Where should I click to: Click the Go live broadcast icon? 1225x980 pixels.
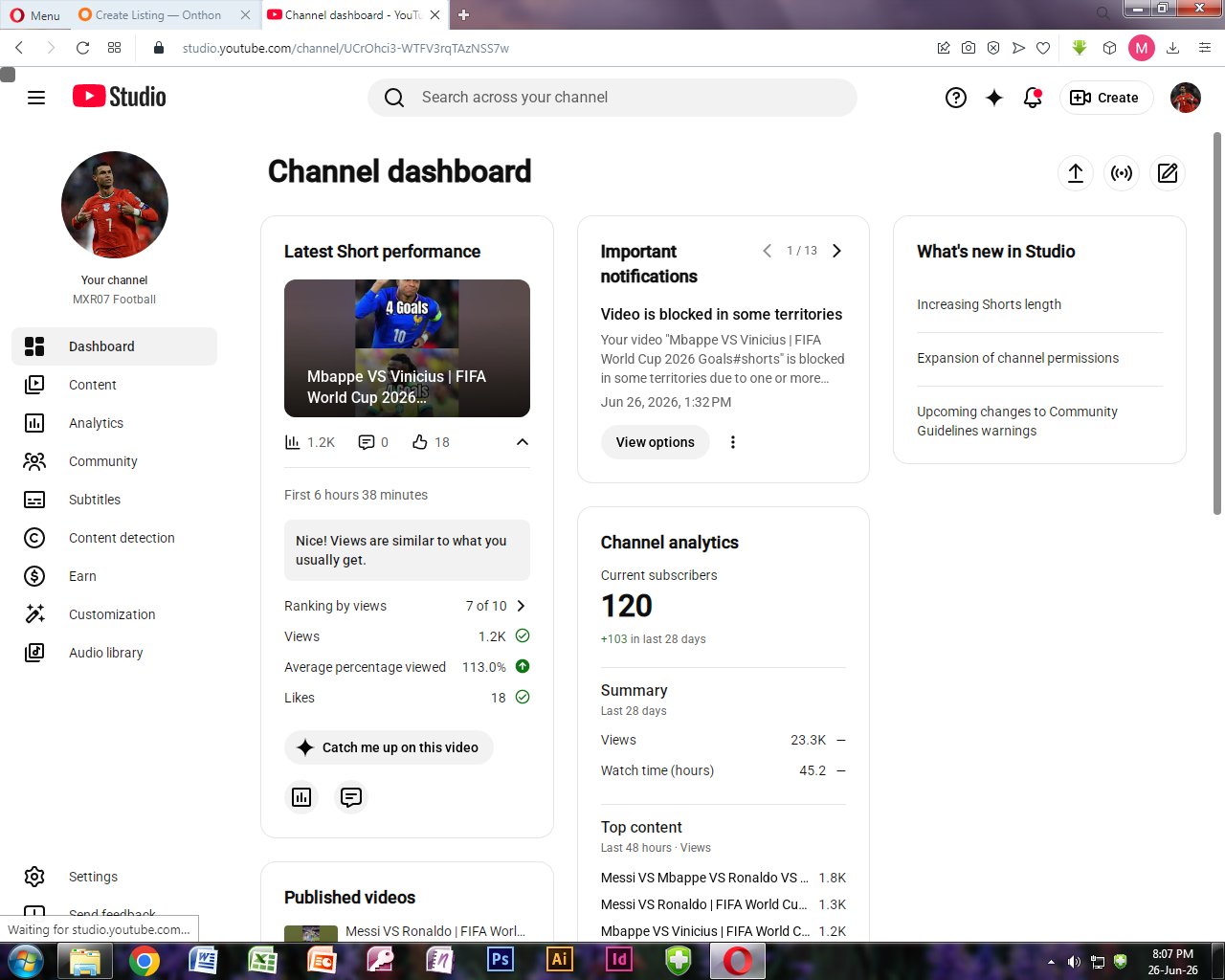click(1122, 173)
